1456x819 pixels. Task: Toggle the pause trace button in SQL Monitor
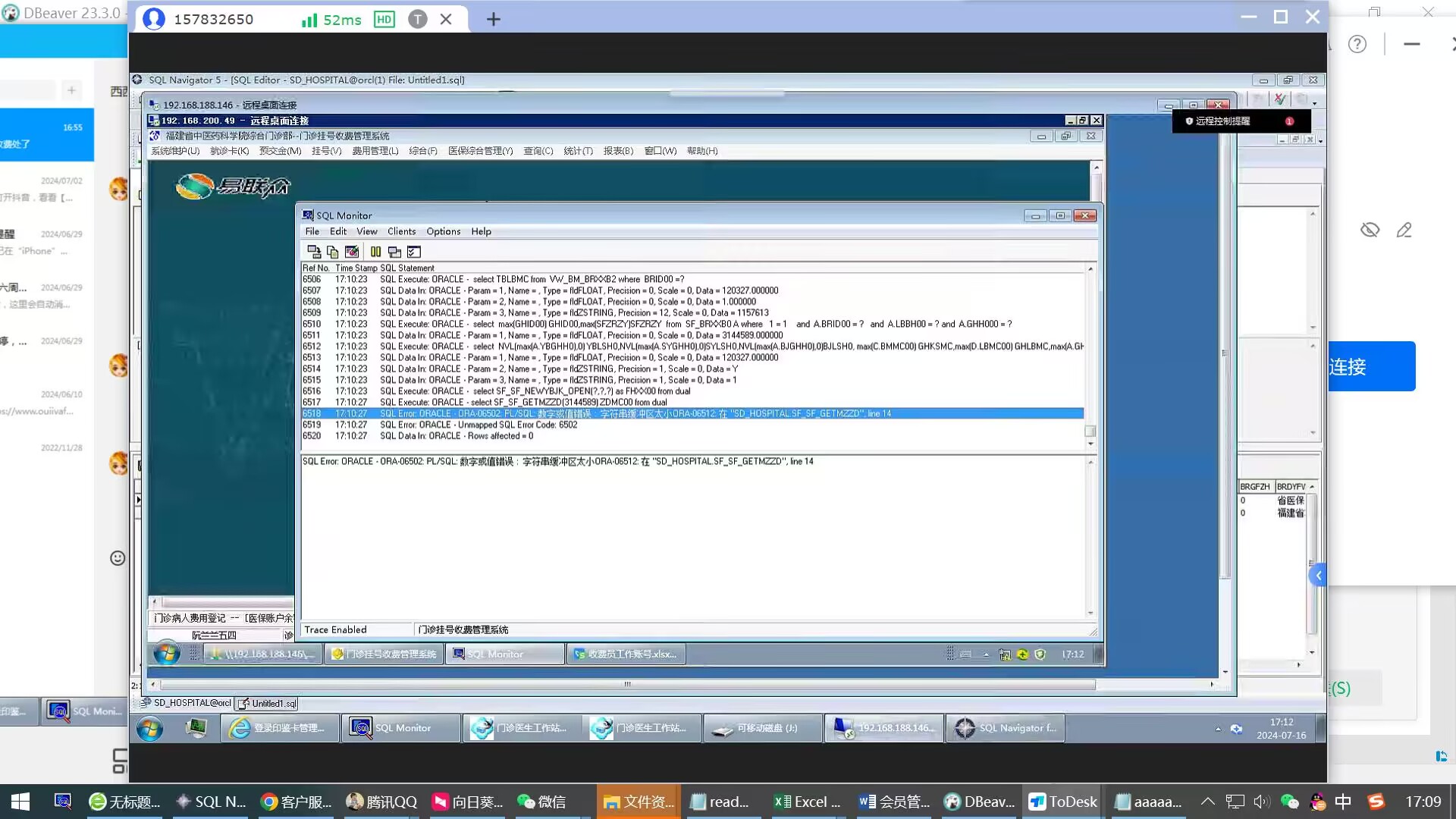[375, 252]
